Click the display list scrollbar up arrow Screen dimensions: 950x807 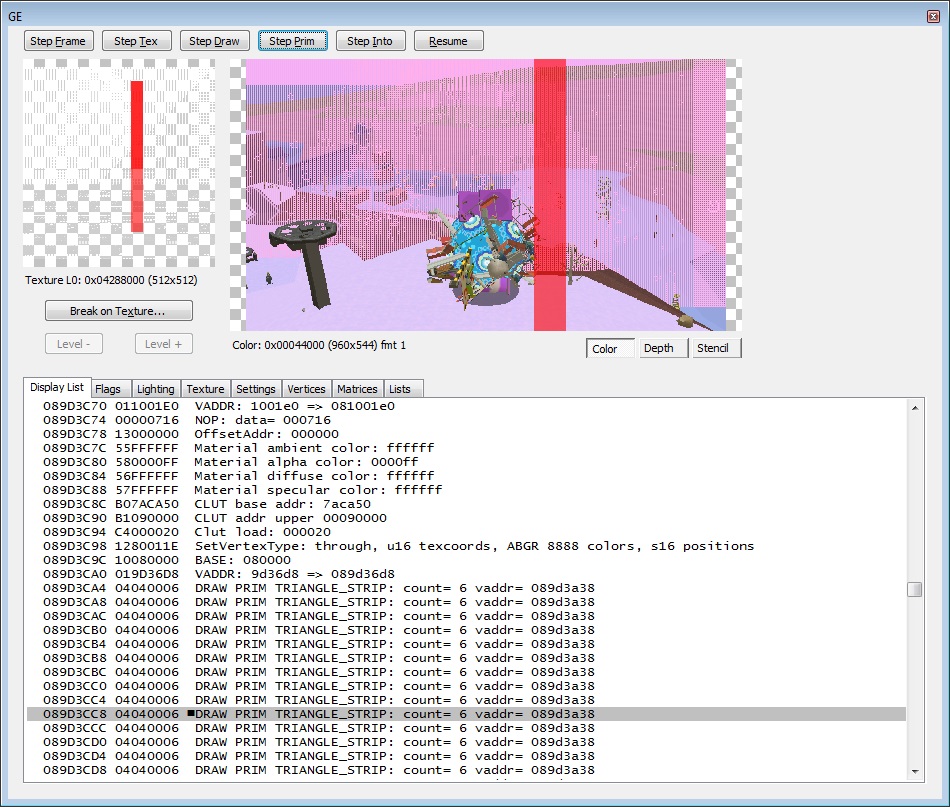tap(914, 407)
